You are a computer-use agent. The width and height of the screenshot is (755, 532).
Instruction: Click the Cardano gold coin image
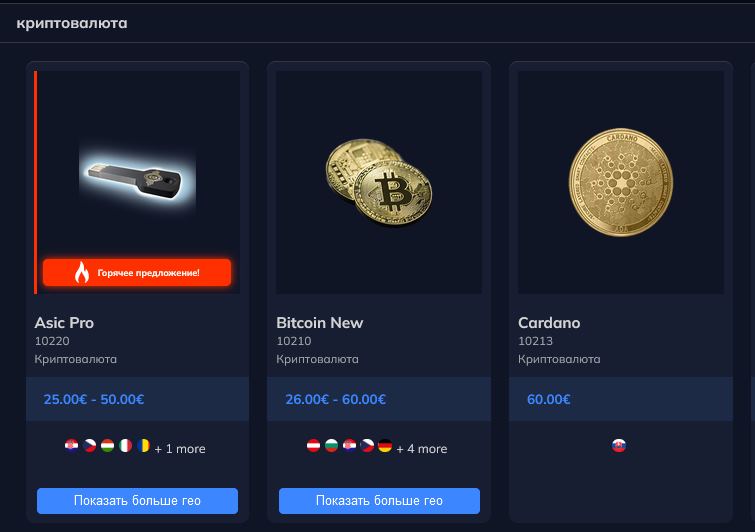621,182
